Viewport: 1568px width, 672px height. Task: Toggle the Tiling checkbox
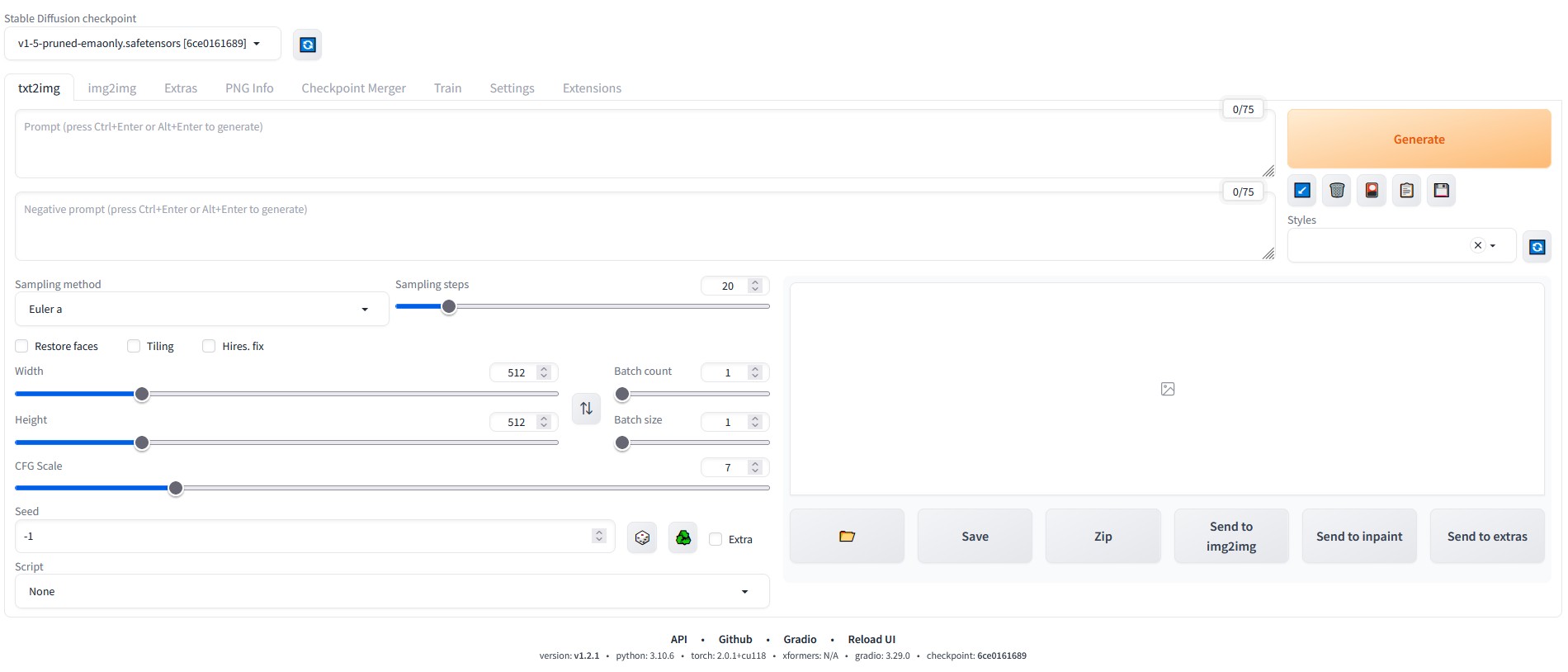pyautogui.click(x=134, y=346)
